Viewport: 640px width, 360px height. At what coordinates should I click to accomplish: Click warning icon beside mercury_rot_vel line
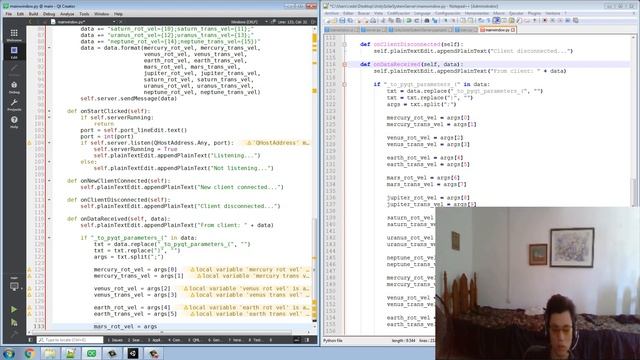(x=29, y=269)
